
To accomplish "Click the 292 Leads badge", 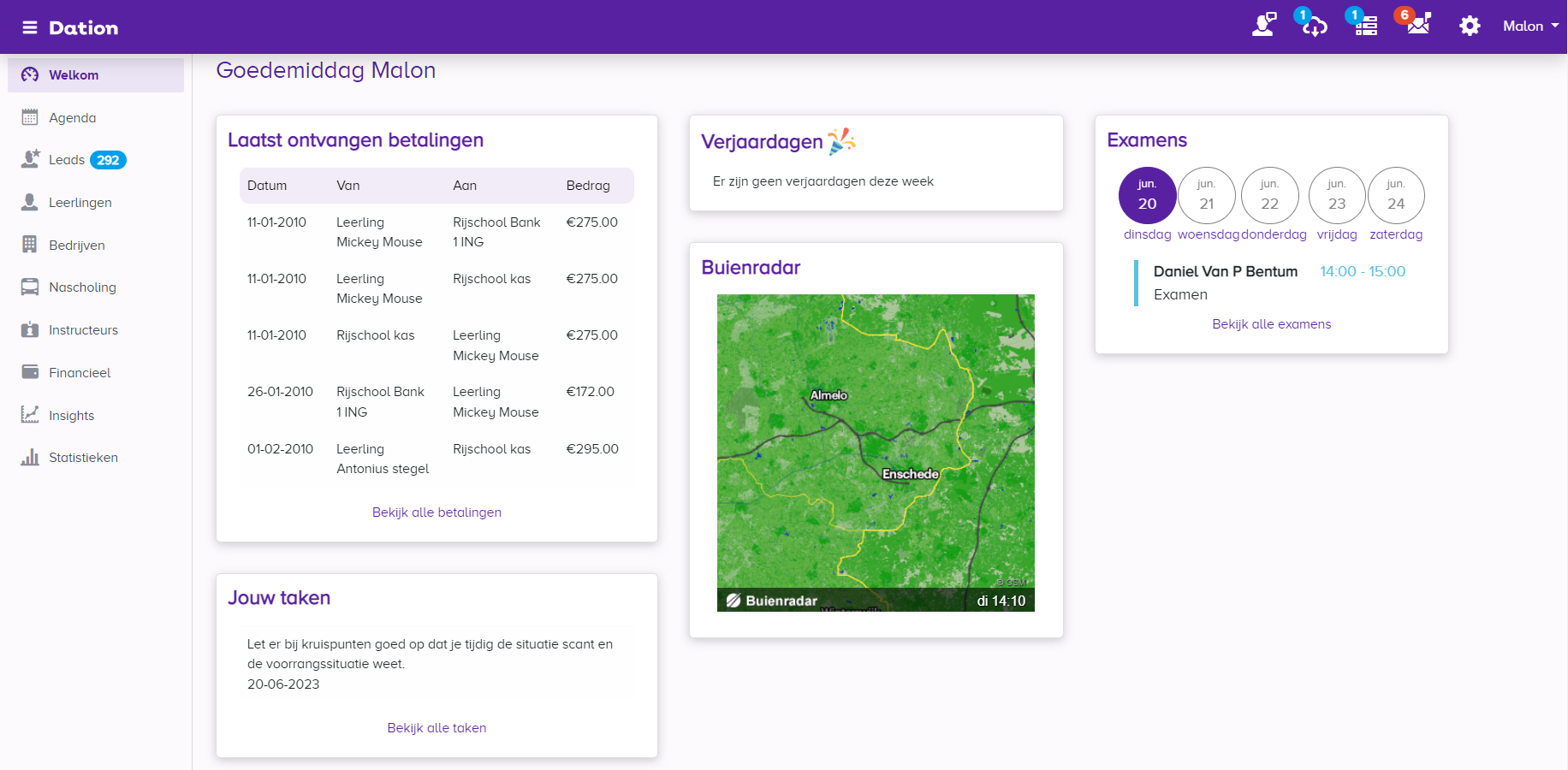I will pyautogui.click(x=108, y=160).
